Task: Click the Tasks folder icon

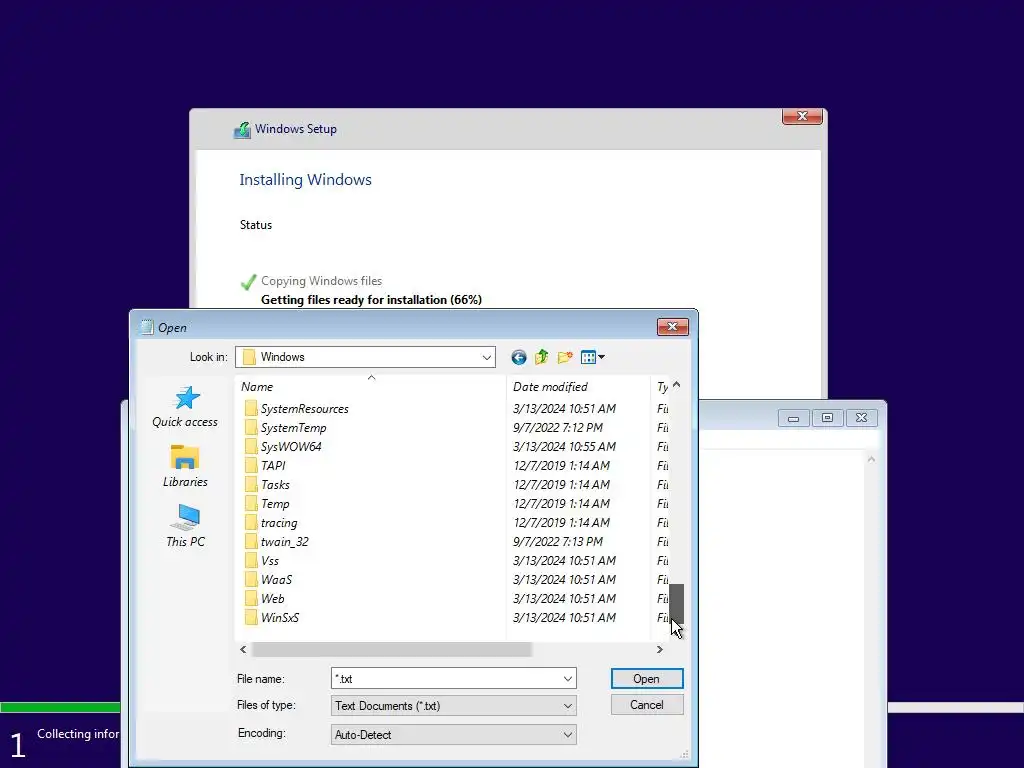Action: pyautogui.click(x=251, y=485)
